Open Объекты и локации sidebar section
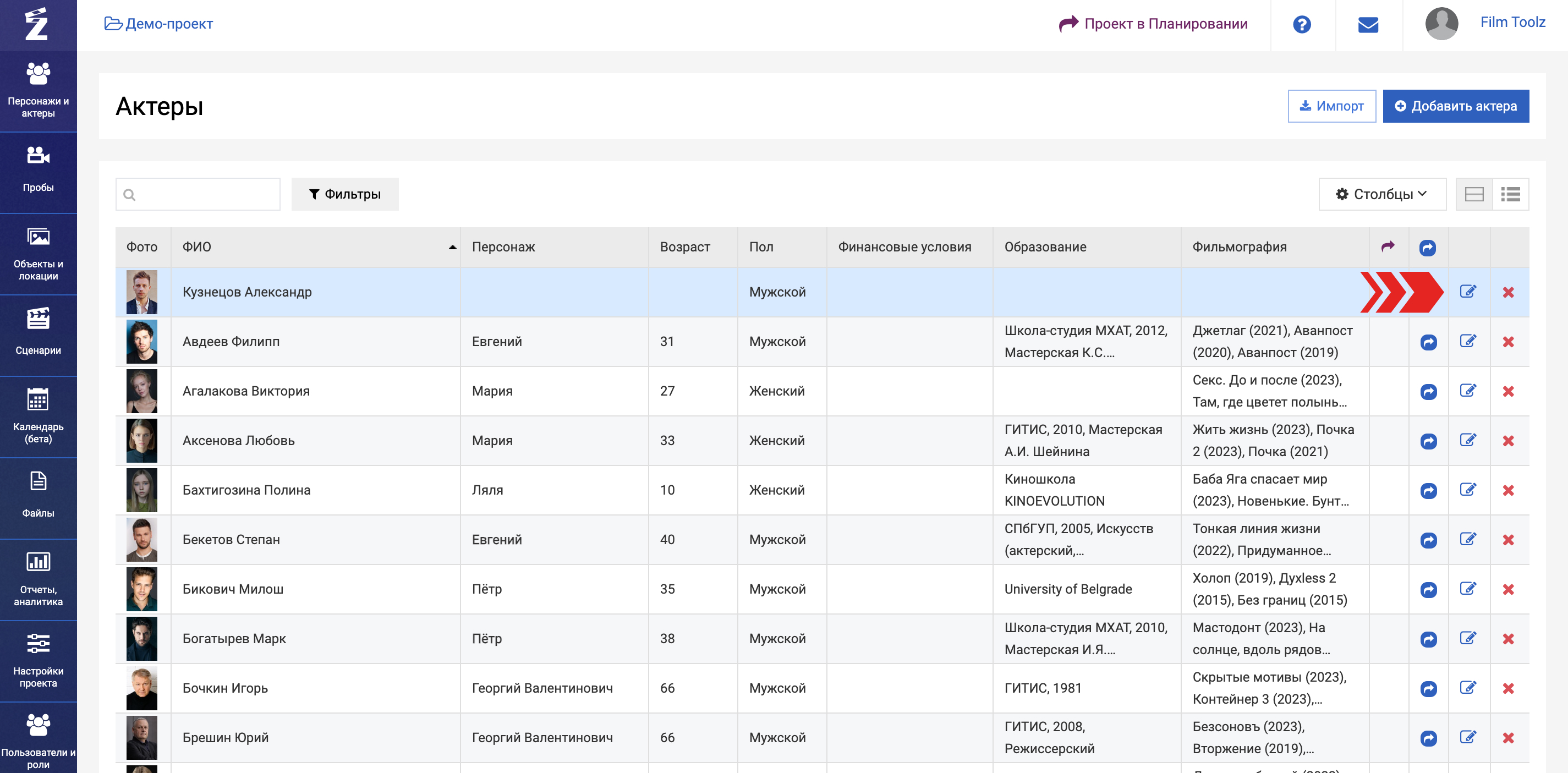The image size is (1568, 773). click(39, 254)
